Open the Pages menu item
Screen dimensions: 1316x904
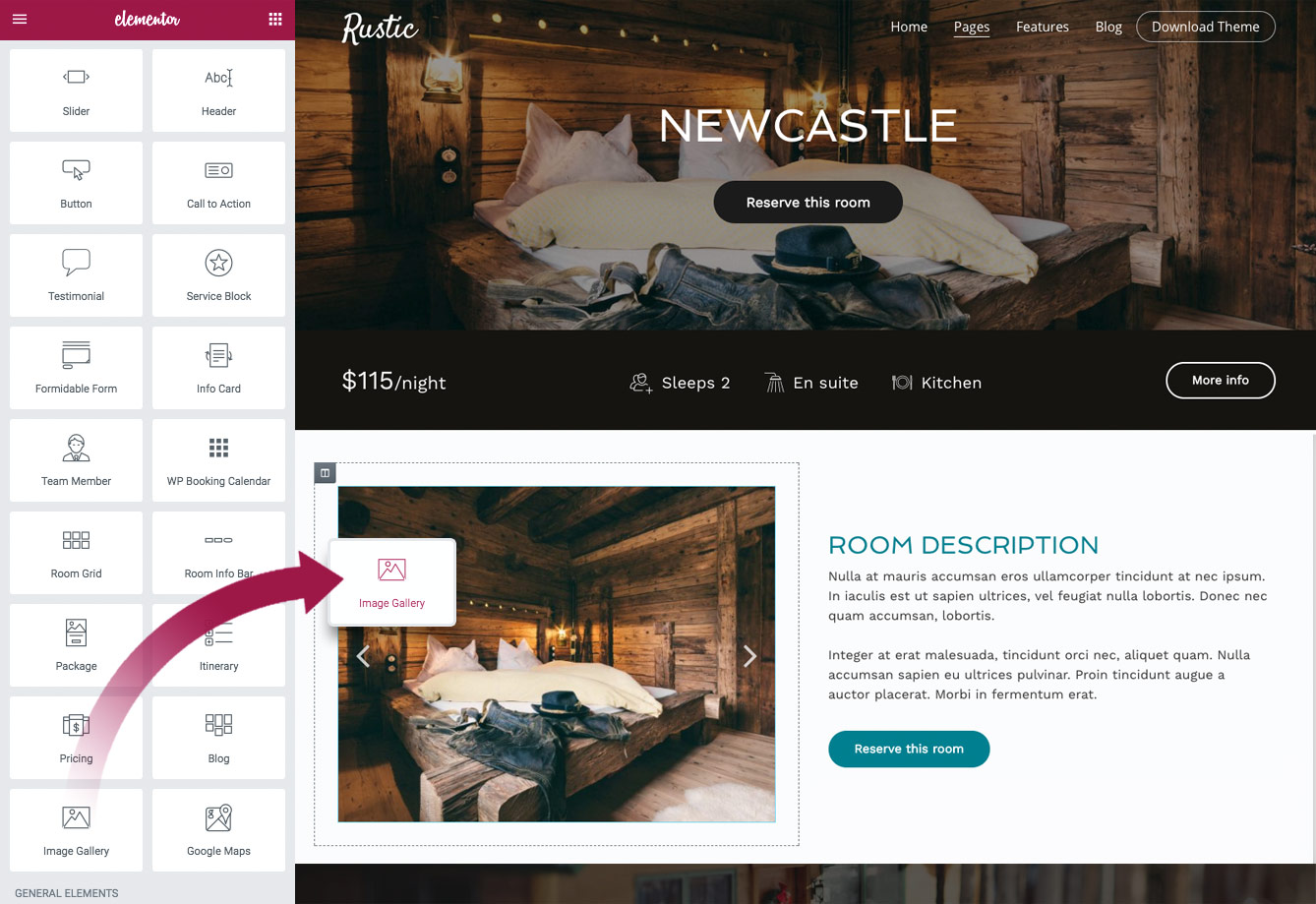click(972, 27)
